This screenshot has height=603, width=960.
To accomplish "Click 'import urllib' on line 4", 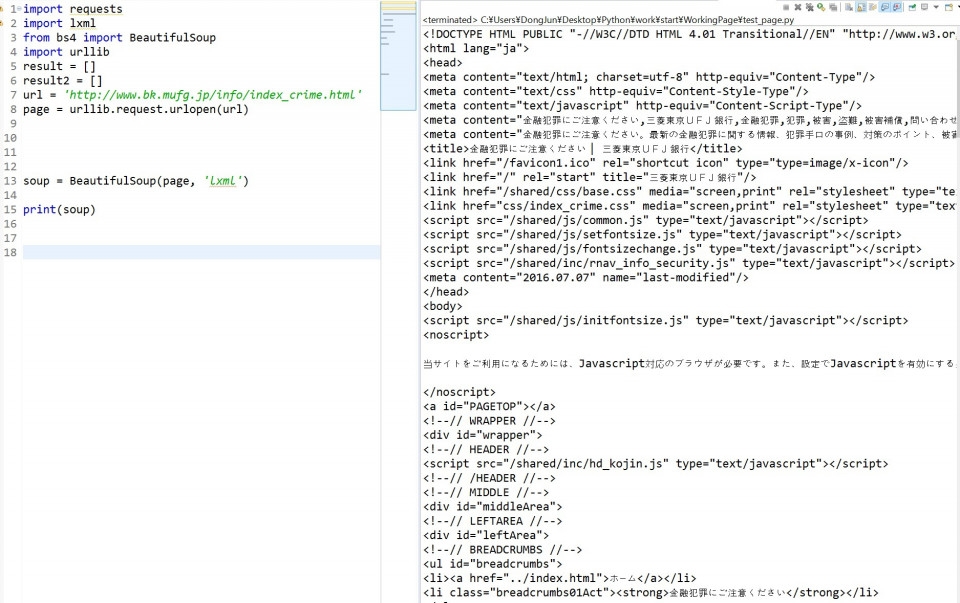I will pos(66,52).
